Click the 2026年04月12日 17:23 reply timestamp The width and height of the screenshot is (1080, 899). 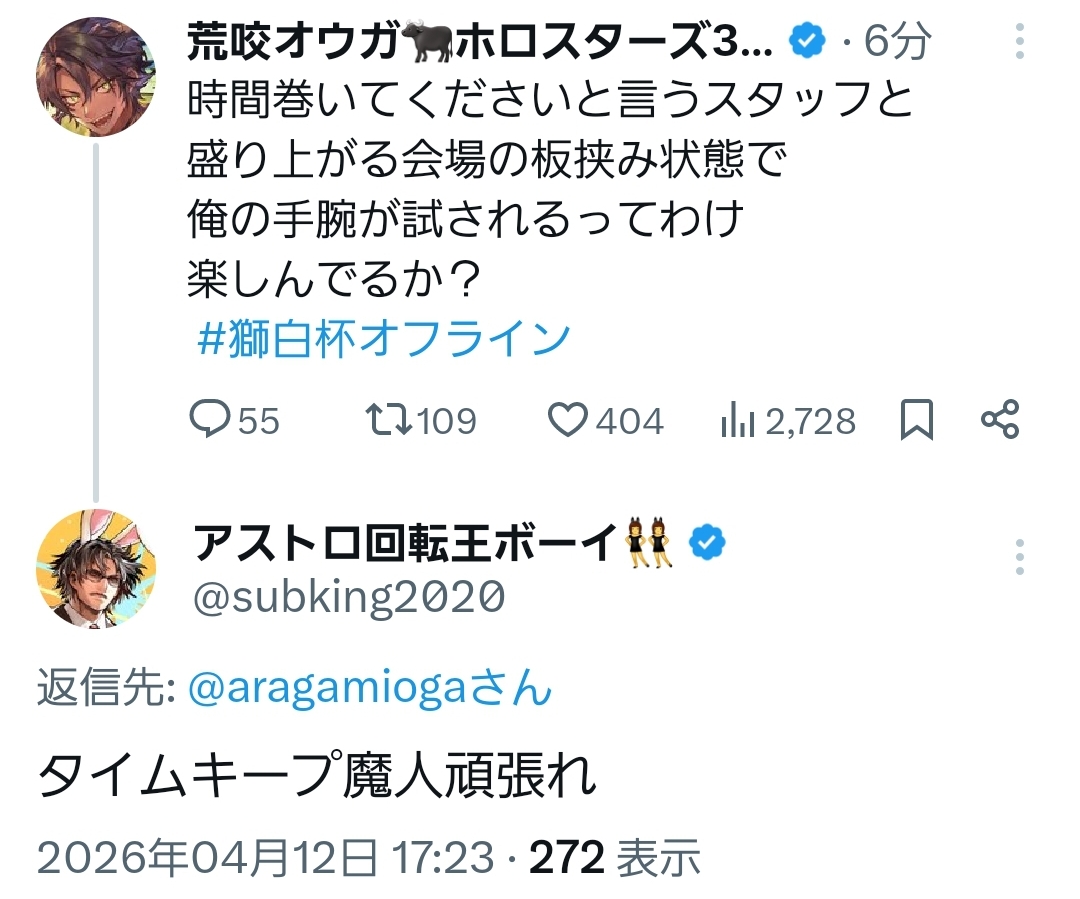click(x=266, y=858)
